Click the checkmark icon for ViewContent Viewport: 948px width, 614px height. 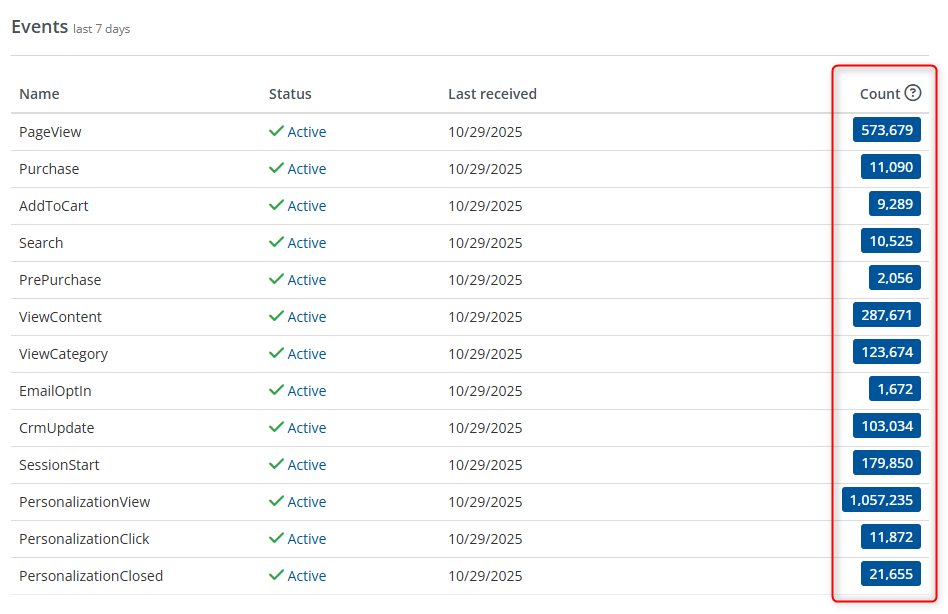(x=276, y=316)
